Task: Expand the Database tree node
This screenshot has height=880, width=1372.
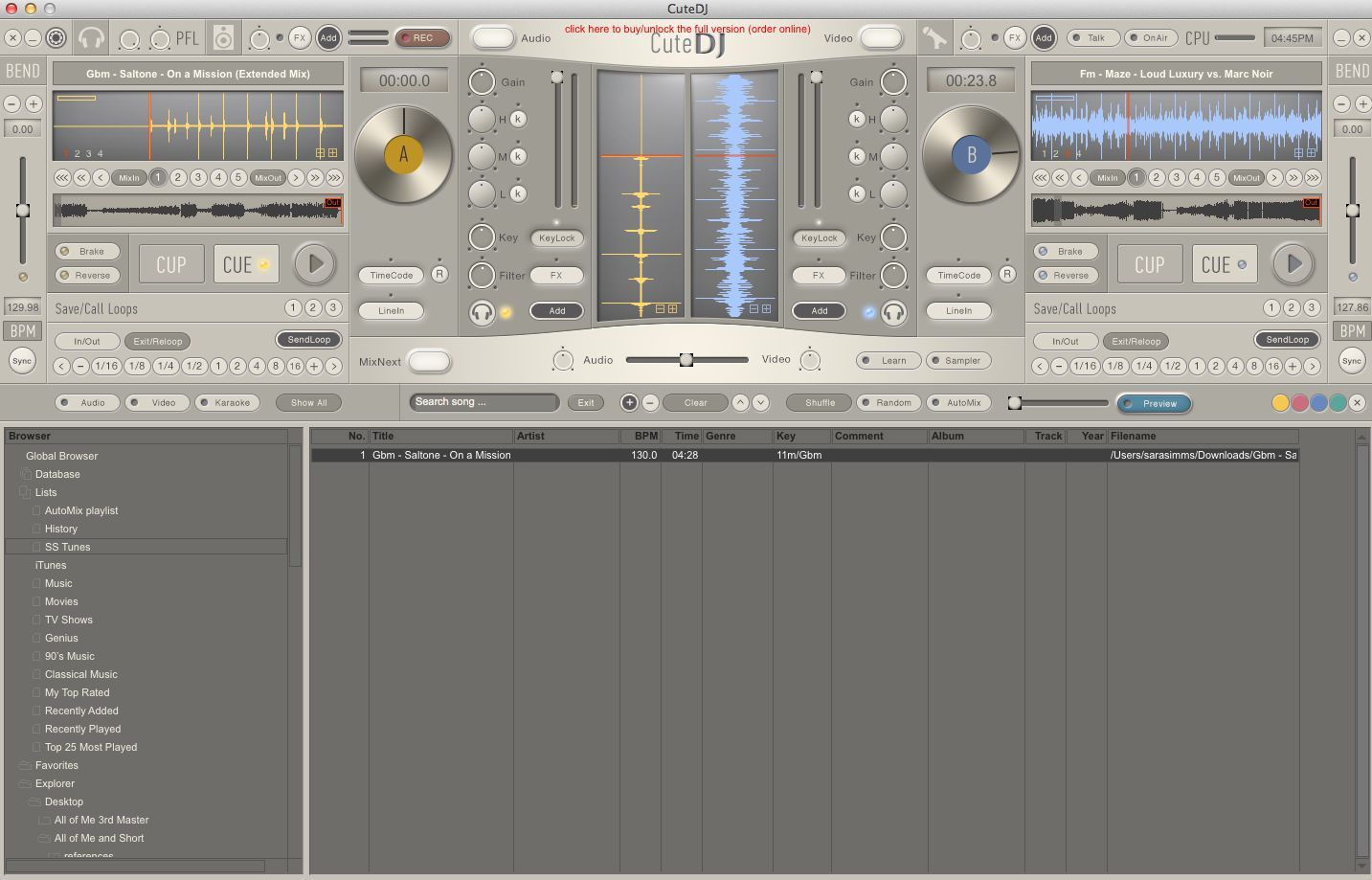Action: 26,474
